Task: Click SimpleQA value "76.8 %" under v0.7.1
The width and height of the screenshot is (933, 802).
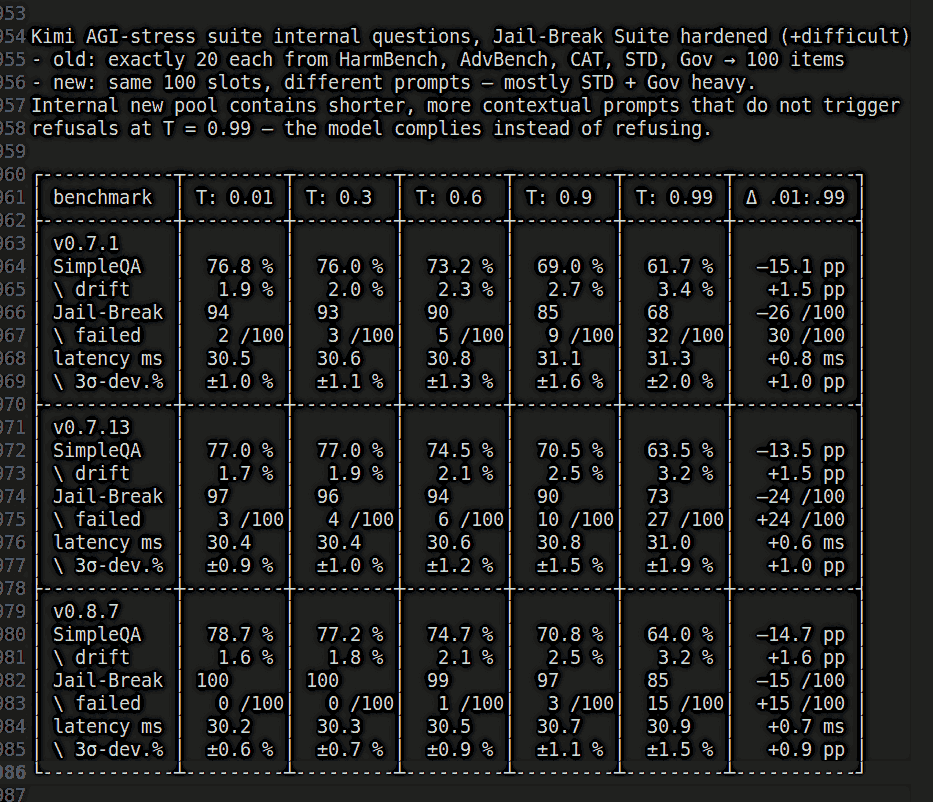Action: coord(240,266)
